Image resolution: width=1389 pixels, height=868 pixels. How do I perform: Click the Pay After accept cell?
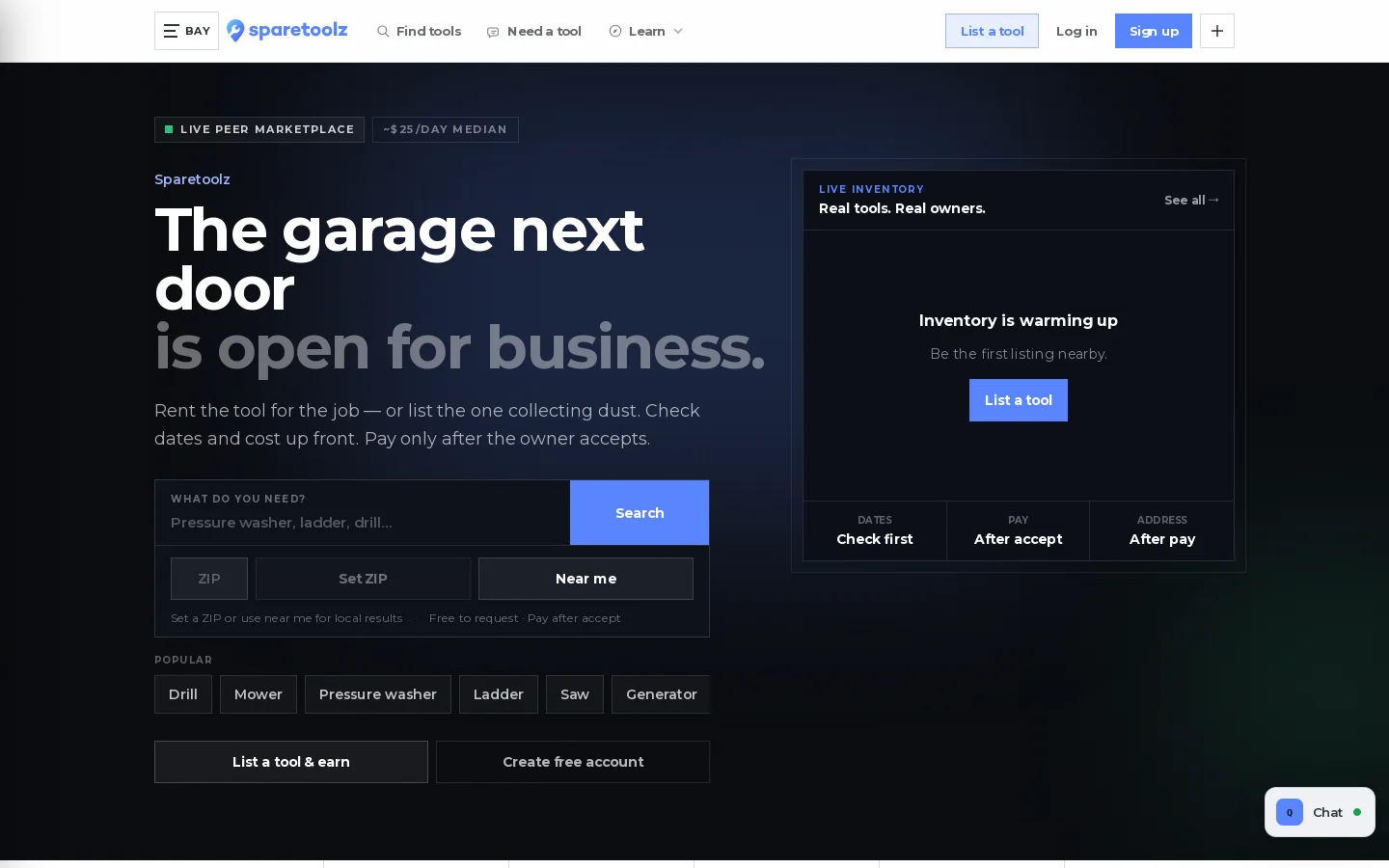(1019, 530)
